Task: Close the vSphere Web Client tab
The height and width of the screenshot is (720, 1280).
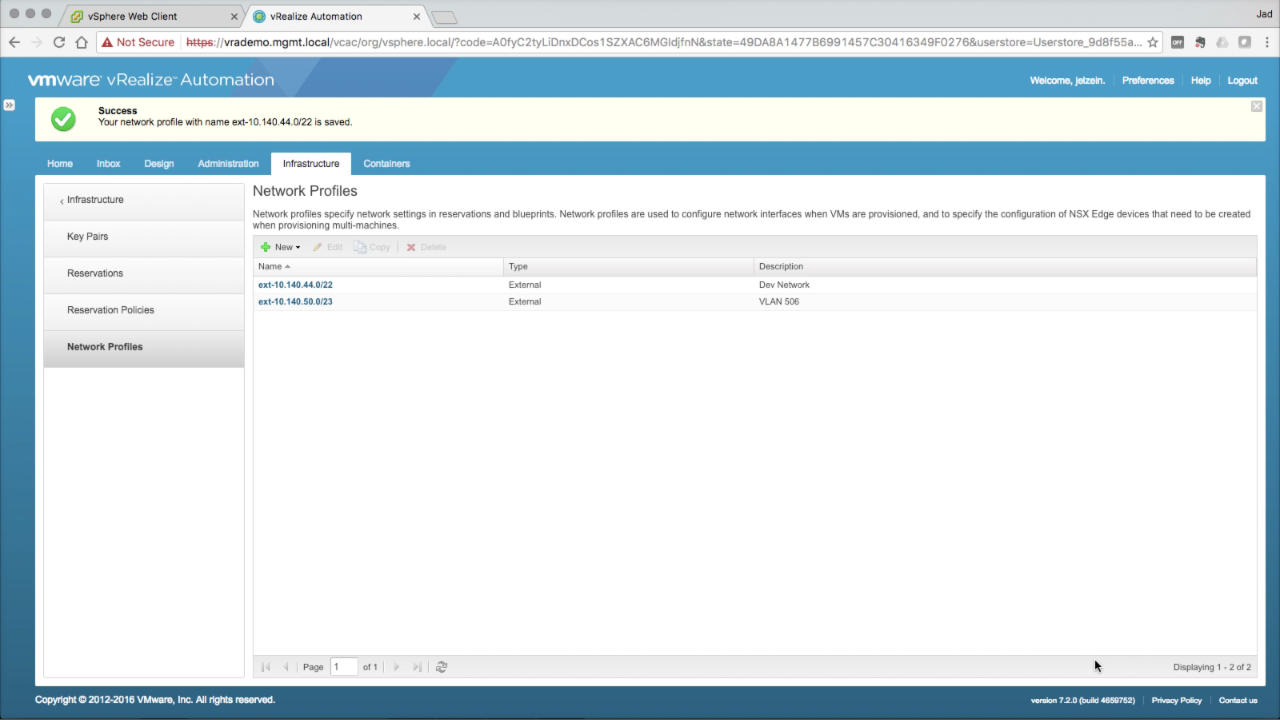Action: coord(234,17)
